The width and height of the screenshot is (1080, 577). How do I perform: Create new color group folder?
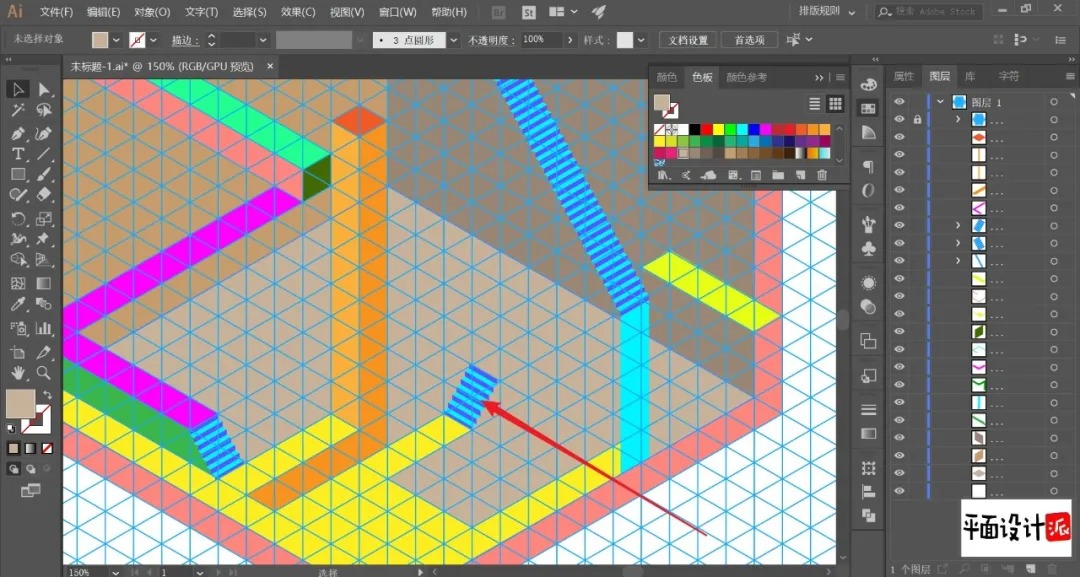[x=778, y=176]
